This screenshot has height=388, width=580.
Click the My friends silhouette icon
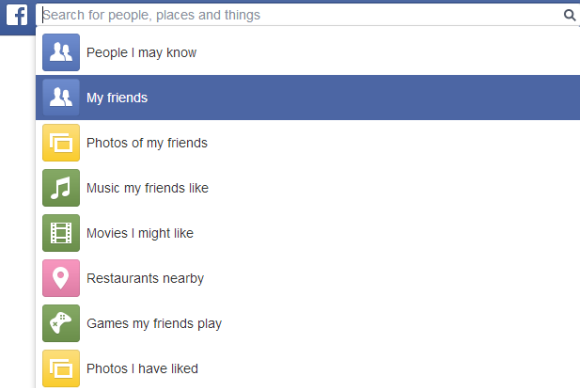pyautogui.click(x=61, y=97)
